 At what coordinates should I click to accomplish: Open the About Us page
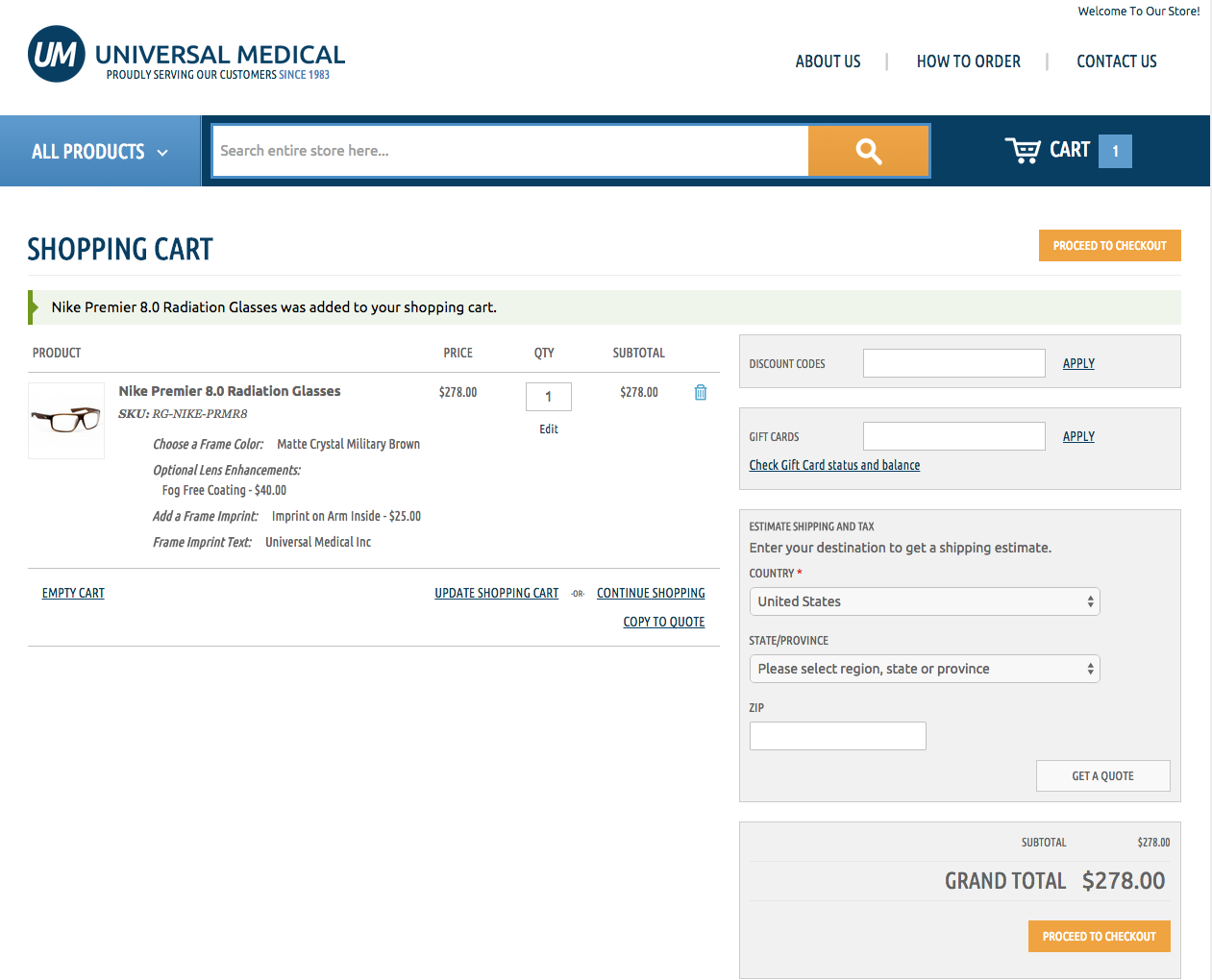tap(828, 61)
